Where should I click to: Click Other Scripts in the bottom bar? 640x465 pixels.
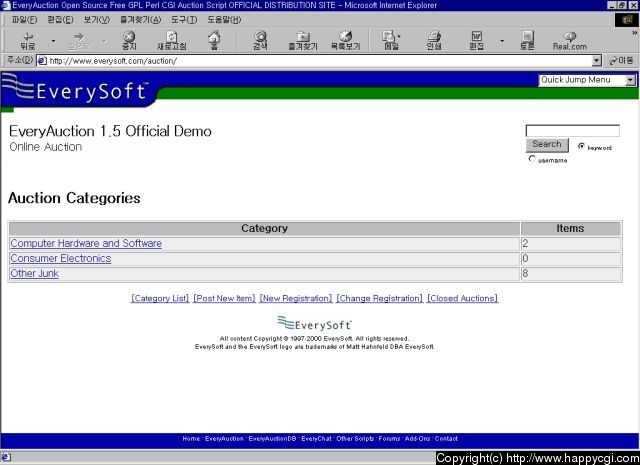tap(355, 438)
